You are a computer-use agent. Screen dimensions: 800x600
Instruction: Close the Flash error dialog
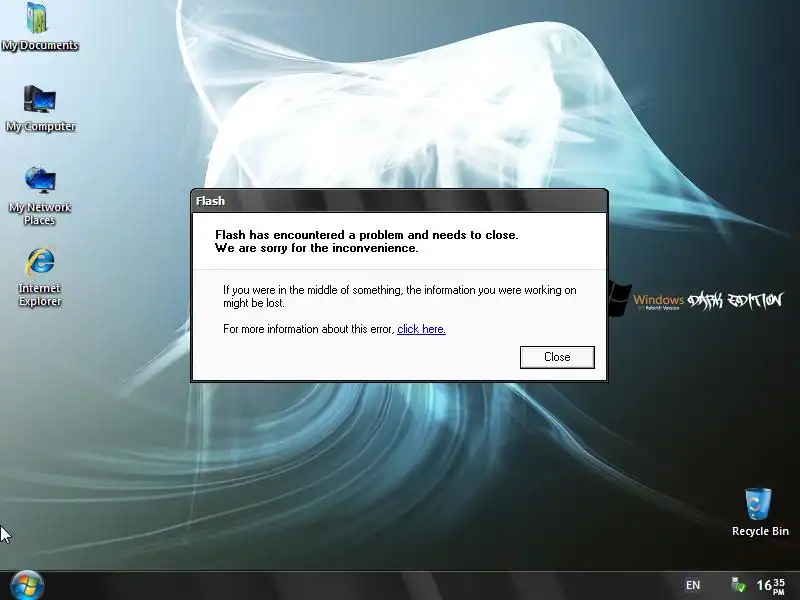pos(557,357)
